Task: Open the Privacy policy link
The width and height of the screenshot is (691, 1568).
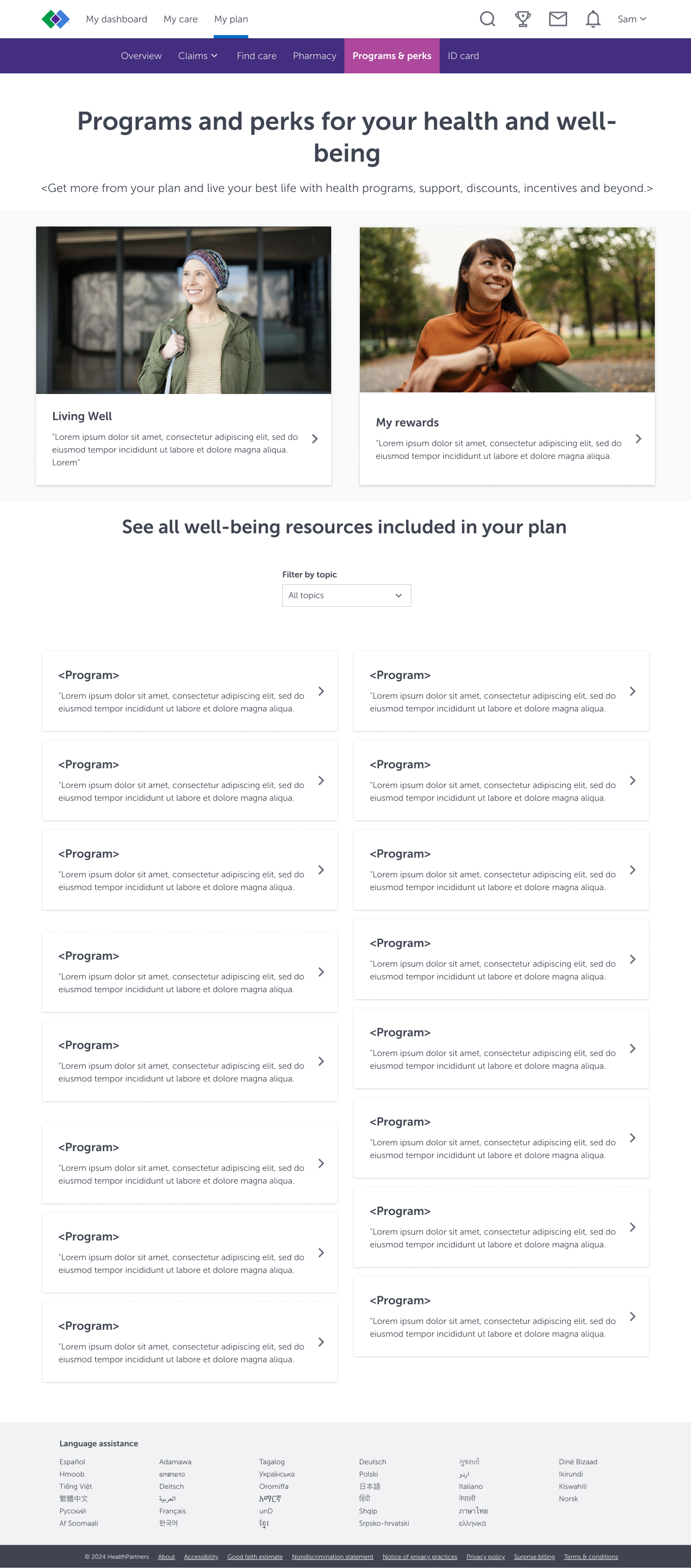Action: pyautogui.click(x=485, y=1556)
